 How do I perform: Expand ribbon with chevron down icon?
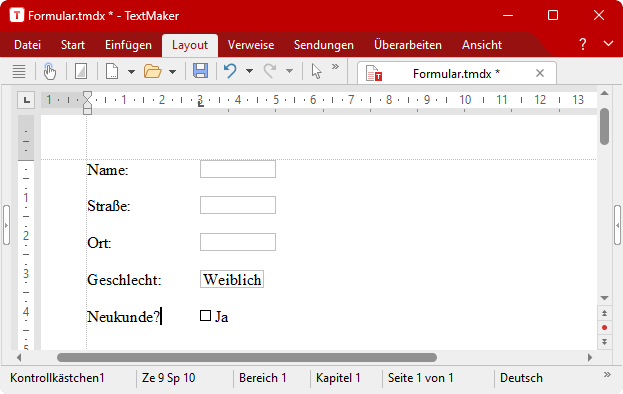tap(608, 43)
